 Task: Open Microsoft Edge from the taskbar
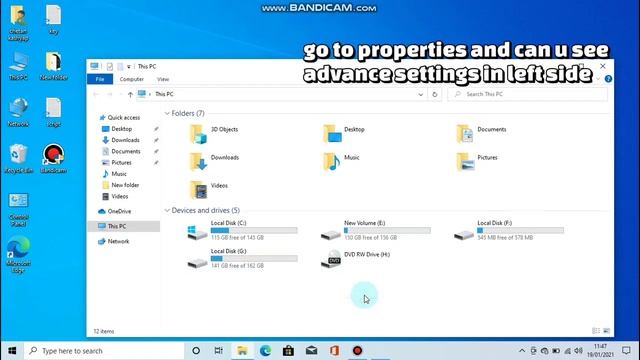point(265,351)
